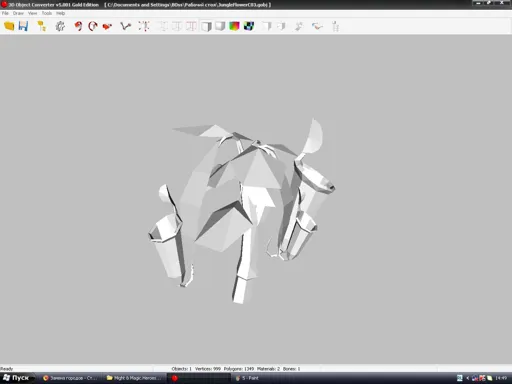
Task: Open the Help menu
Action: 60,13
